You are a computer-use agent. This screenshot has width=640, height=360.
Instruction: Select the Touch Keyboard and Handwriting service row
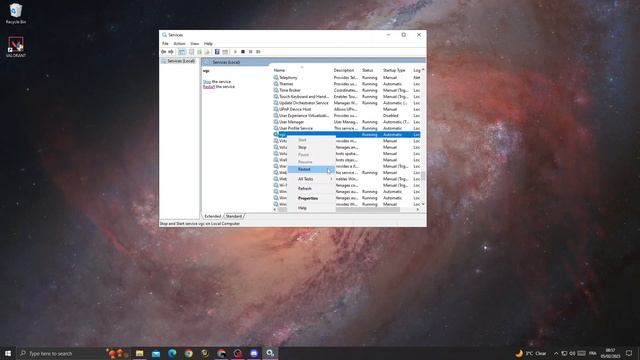(346, 97)
